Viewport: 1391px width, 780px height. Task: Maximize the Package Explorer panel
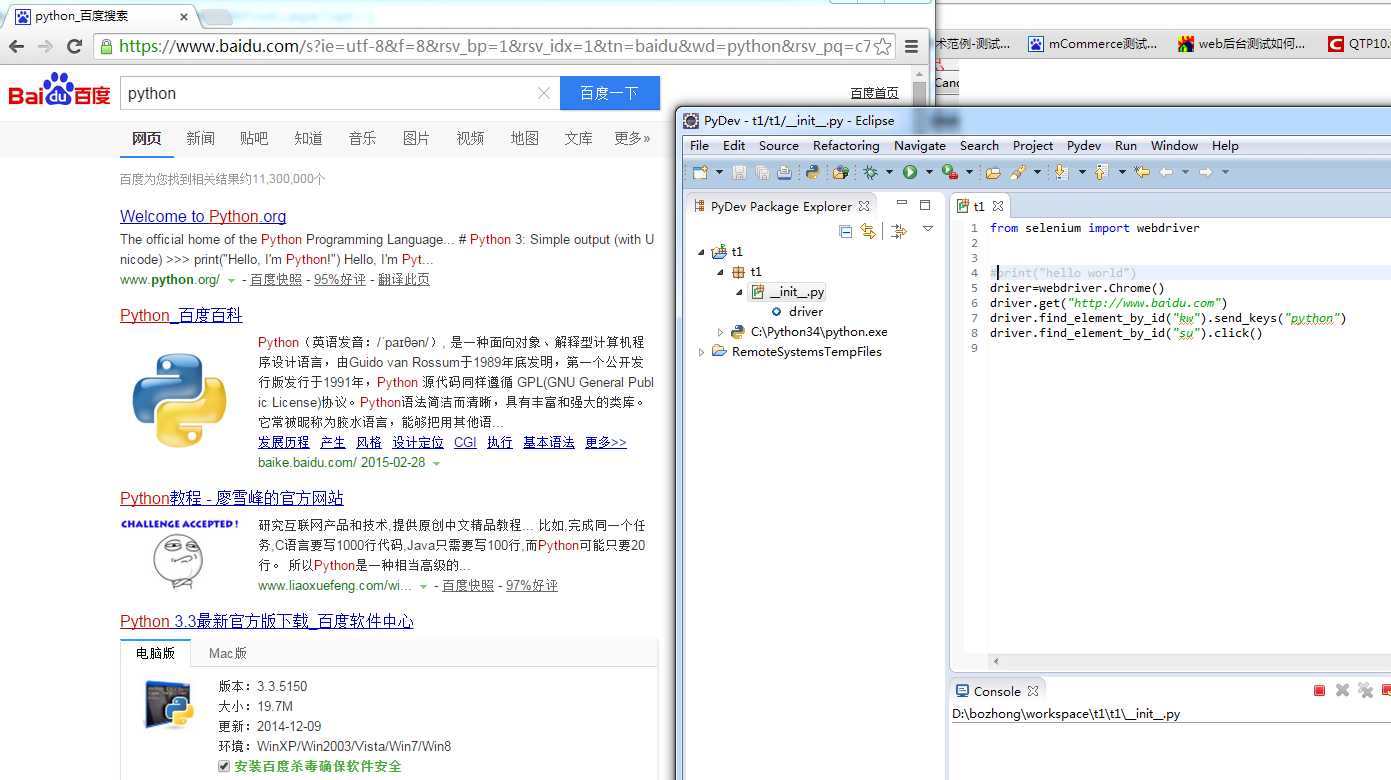click(x=925, y=204)
